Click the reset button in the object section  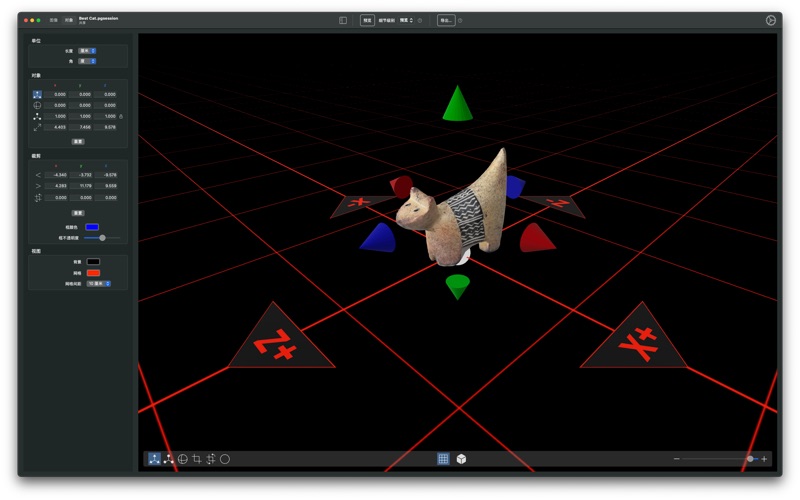pyautogui.click(x=78, y=141)
